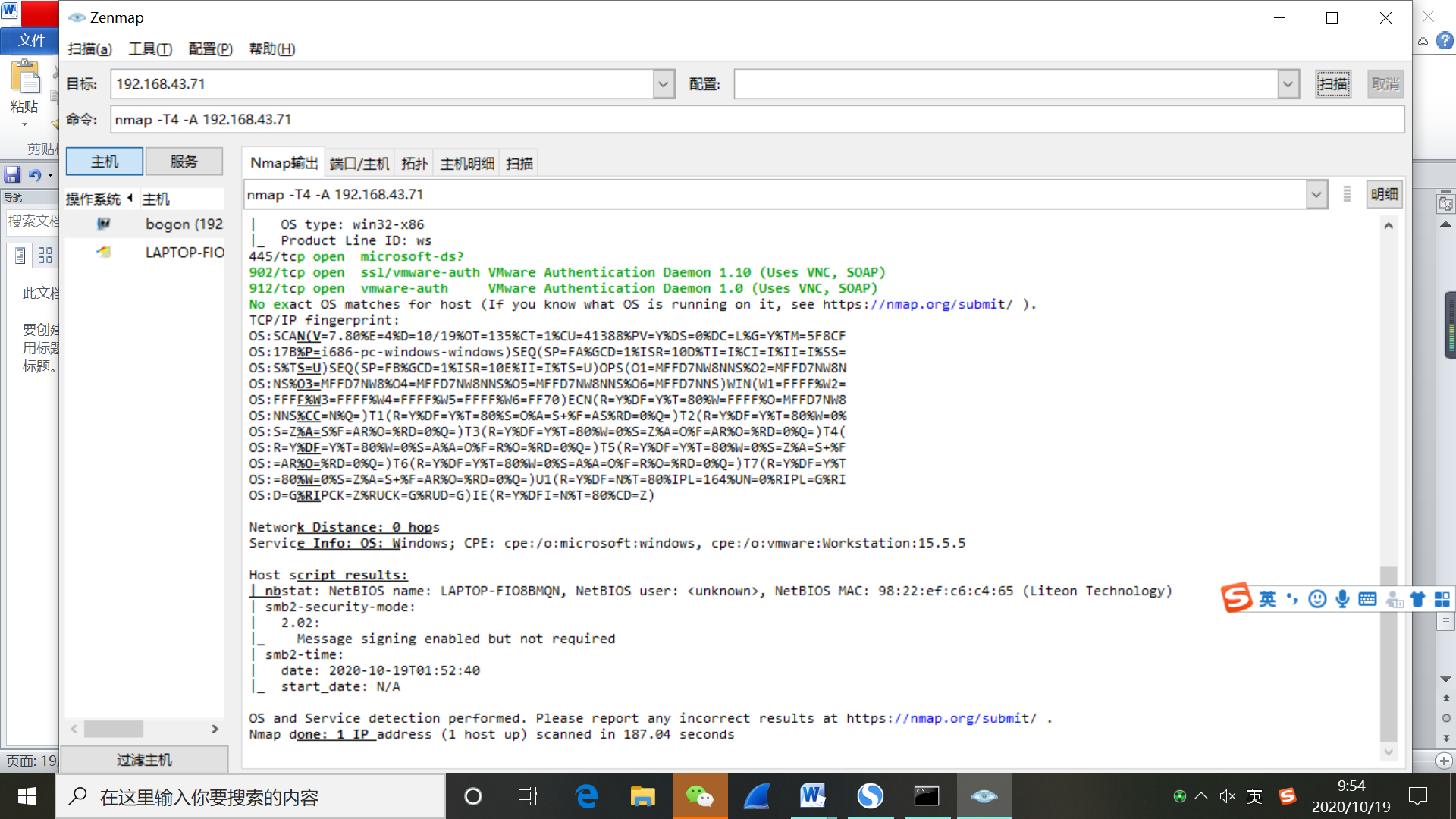Click the Zenmap eye taskbar icon

coord(984,796)
